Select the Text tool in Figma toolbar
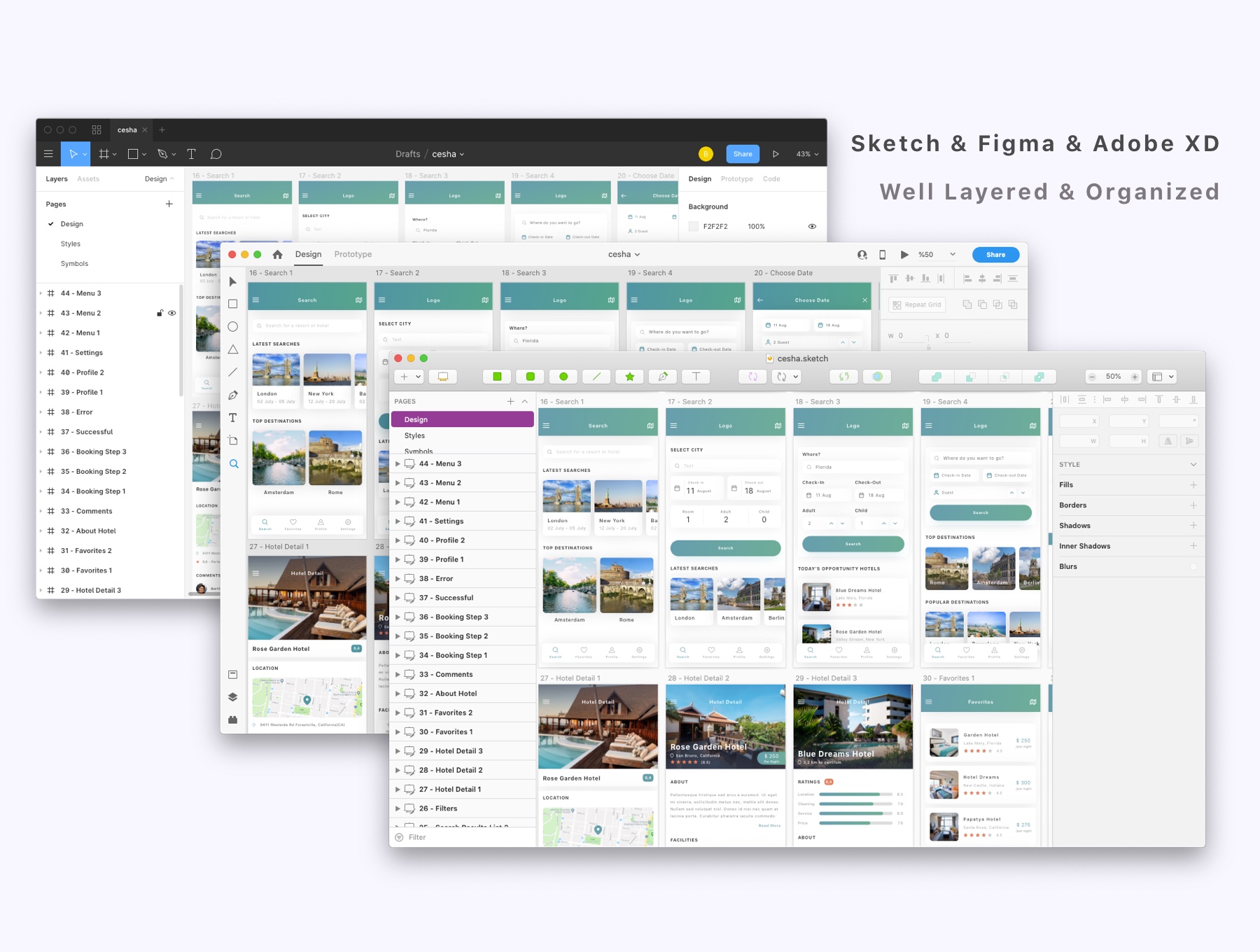1260x952 pixels. tap(191, 154)
